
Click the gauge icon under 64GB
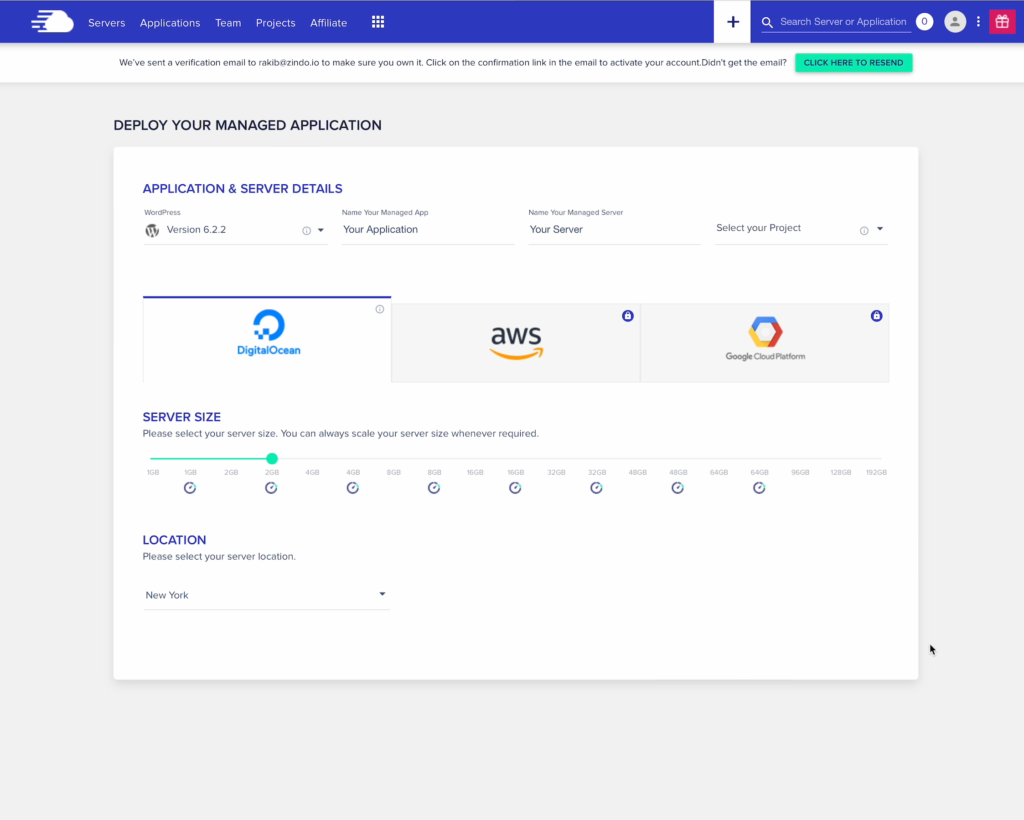click(759, 488)
